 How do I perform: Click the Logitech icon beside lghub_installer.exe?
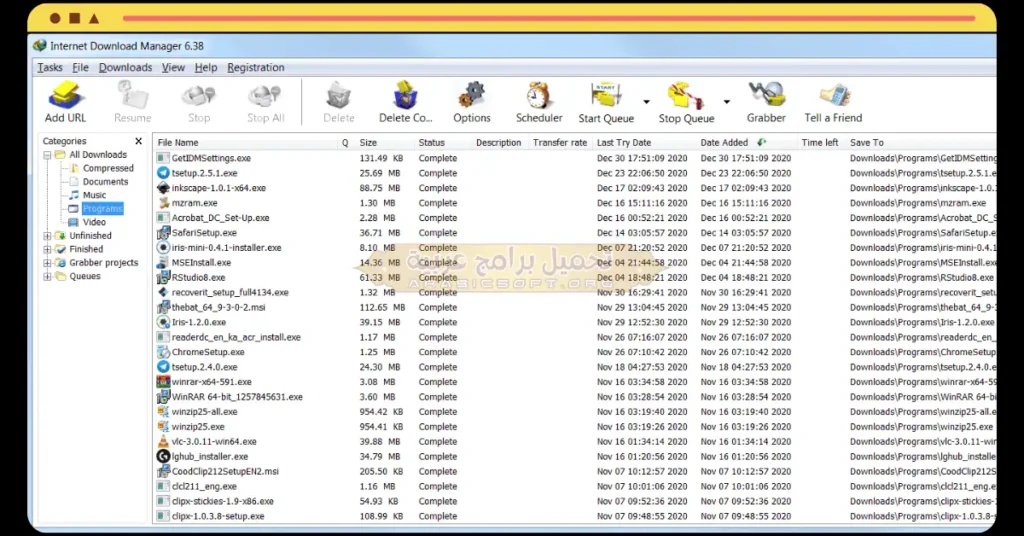[x=163, y=456]
